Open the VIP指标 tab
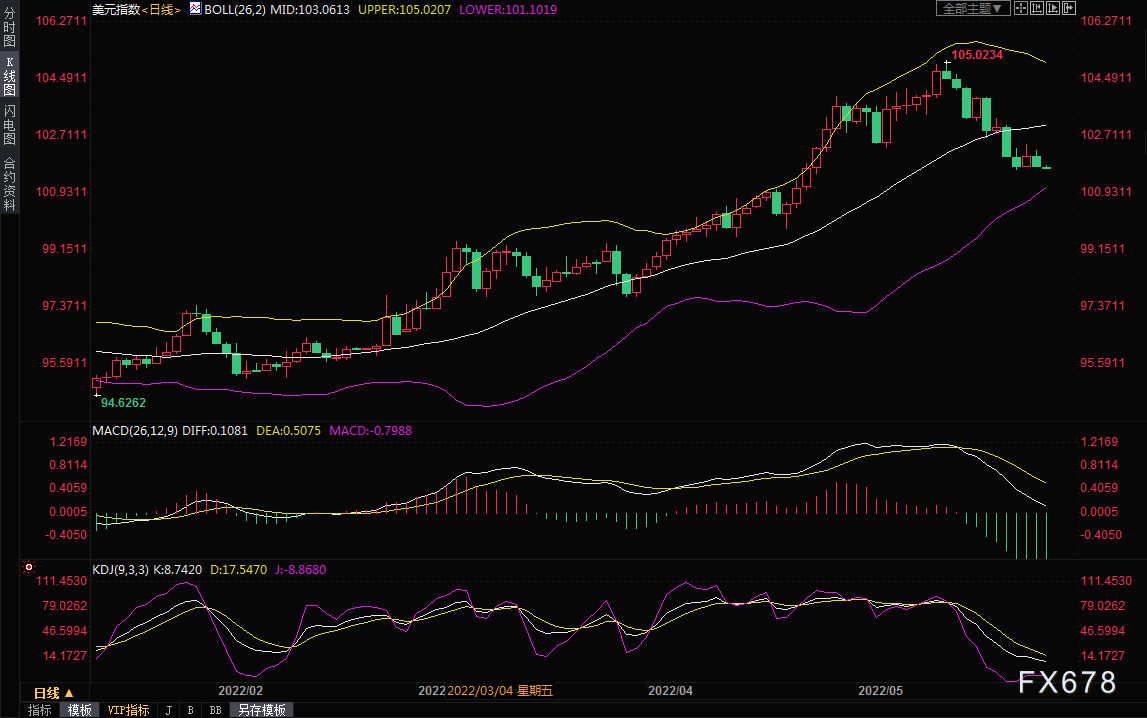Screen dimensions: 1147x718 tap(128, 710)
